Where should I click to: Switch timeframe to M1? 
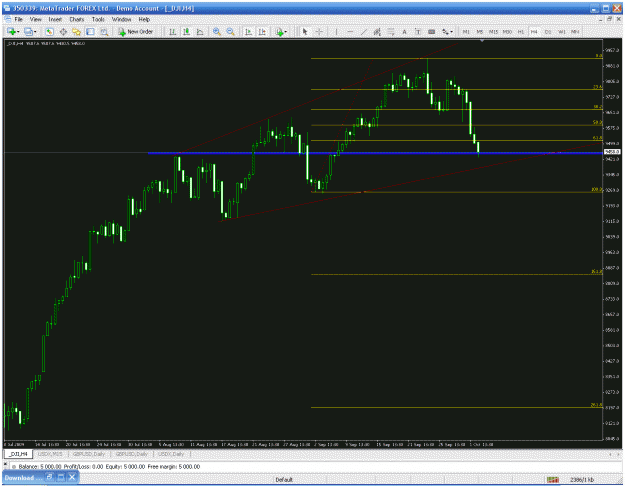point(466,31)
